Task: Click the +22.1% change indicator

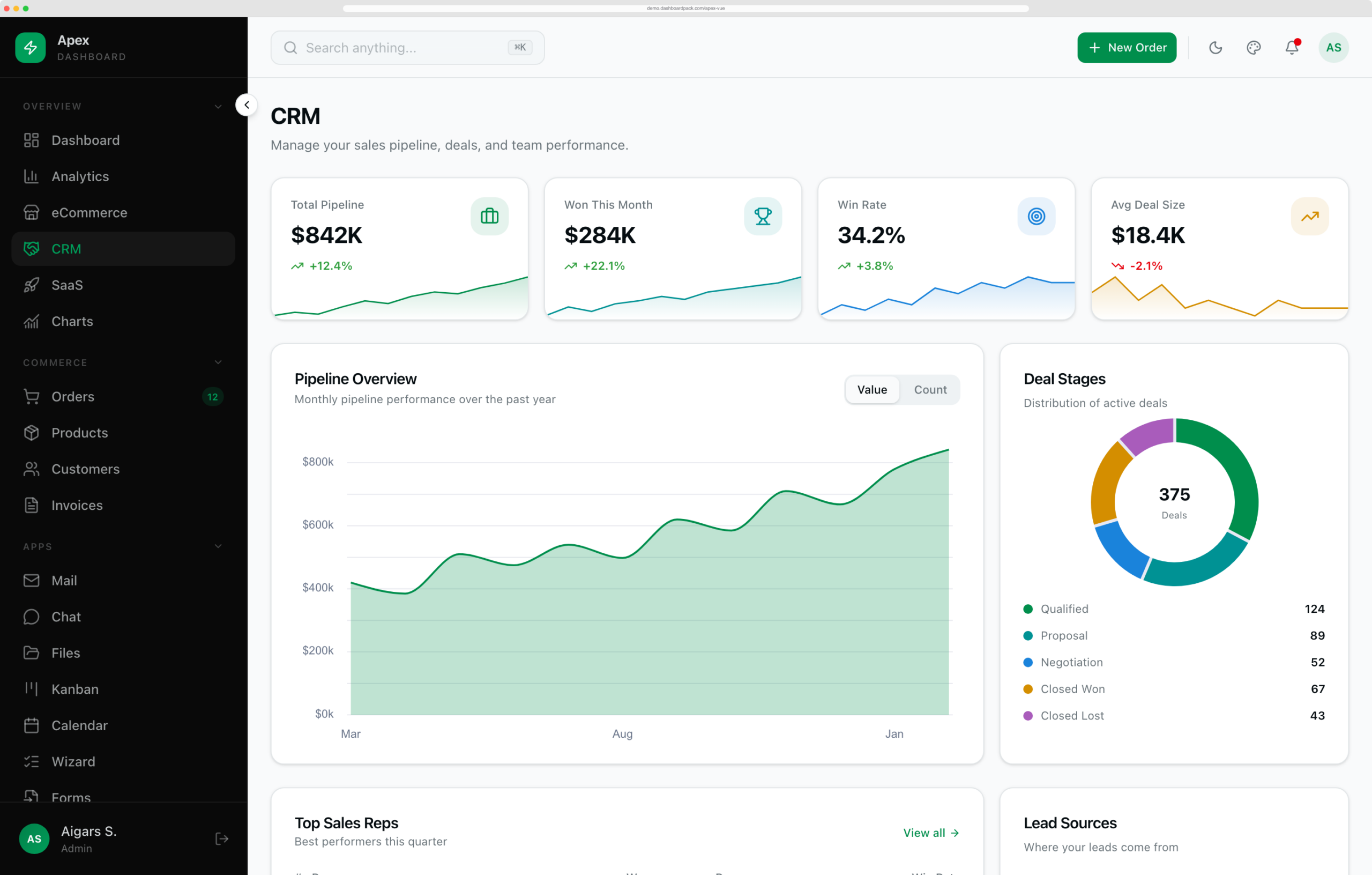Action: (x=594, y=265)
